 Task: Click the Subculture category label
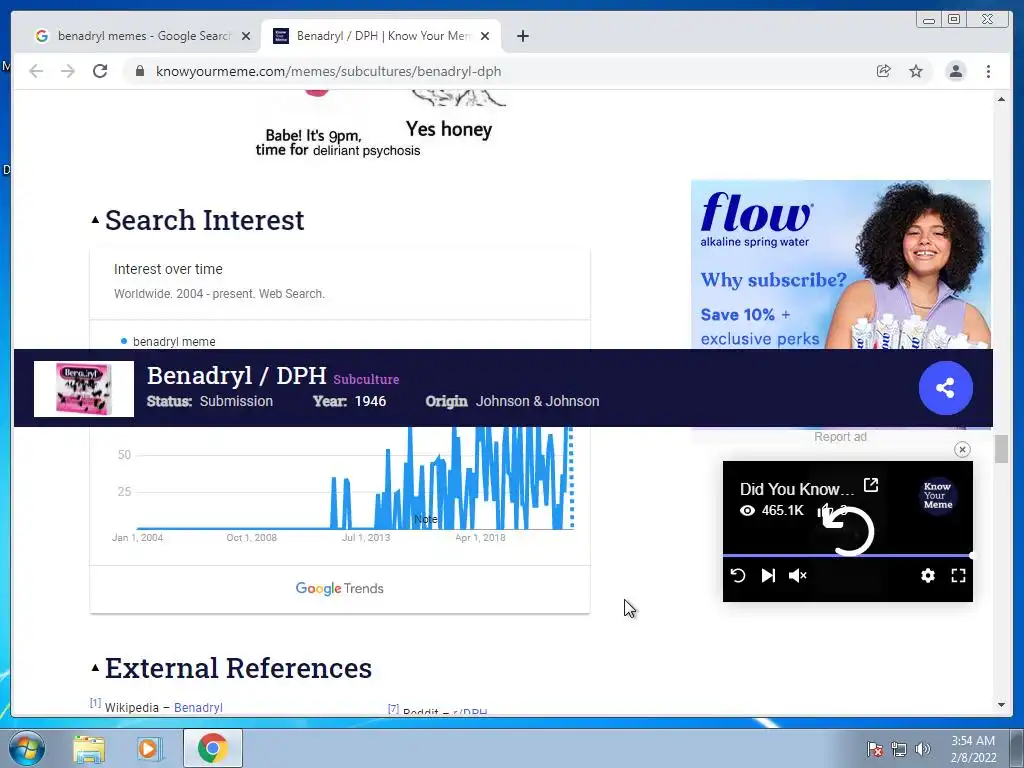366,379
